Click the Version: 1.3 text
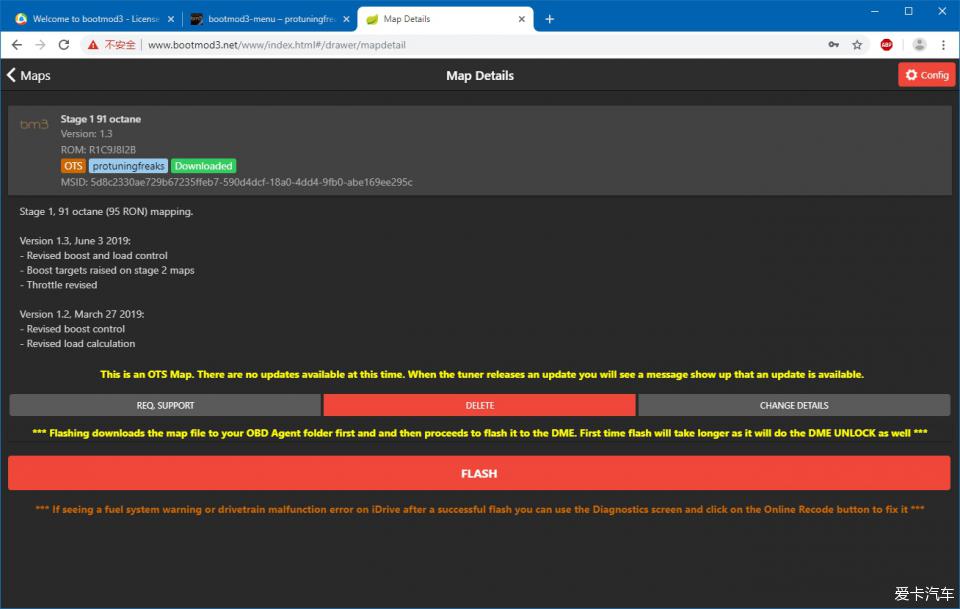This screenshot has height=609, width=960. click(86, 133)
